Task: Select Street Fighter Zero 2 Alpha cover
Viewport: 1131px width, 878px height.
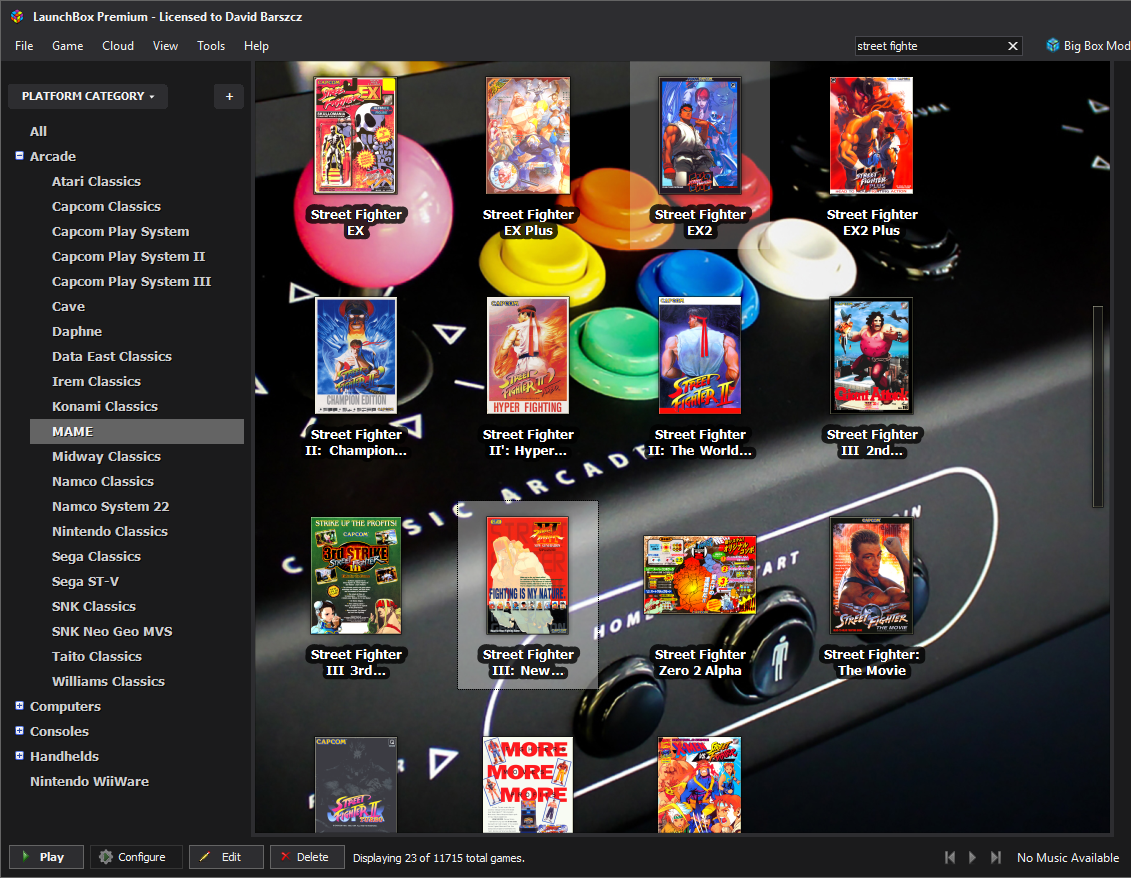Action: pos(700,575)
